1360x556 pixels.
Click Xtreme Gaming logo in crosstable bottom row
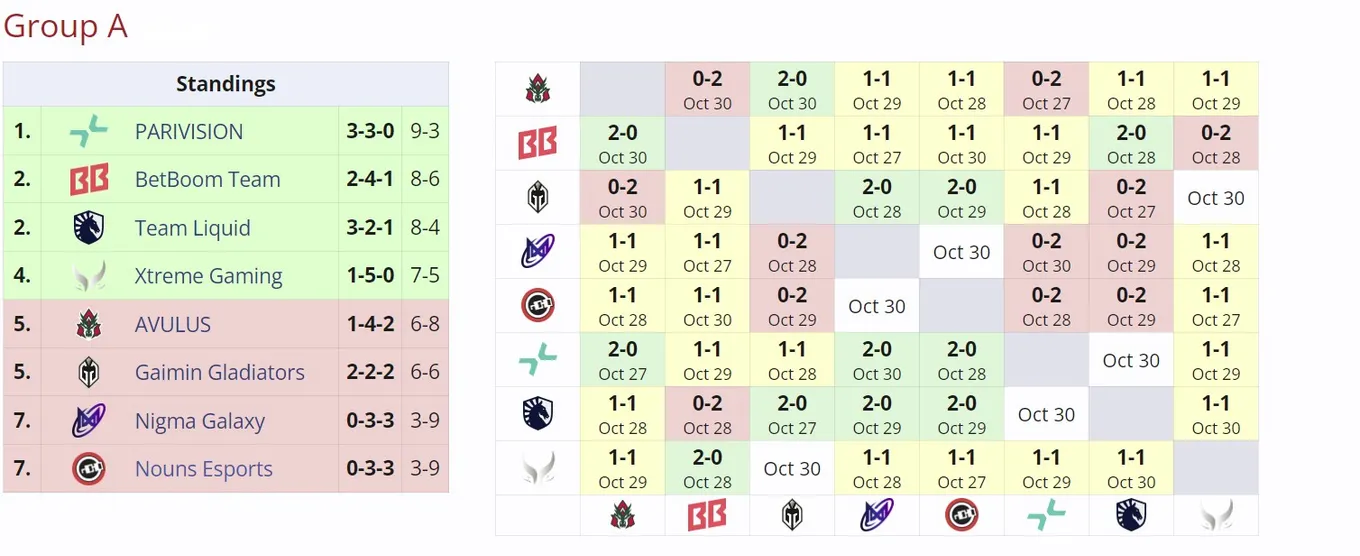pyautogui.click(x=1216, y=516)
